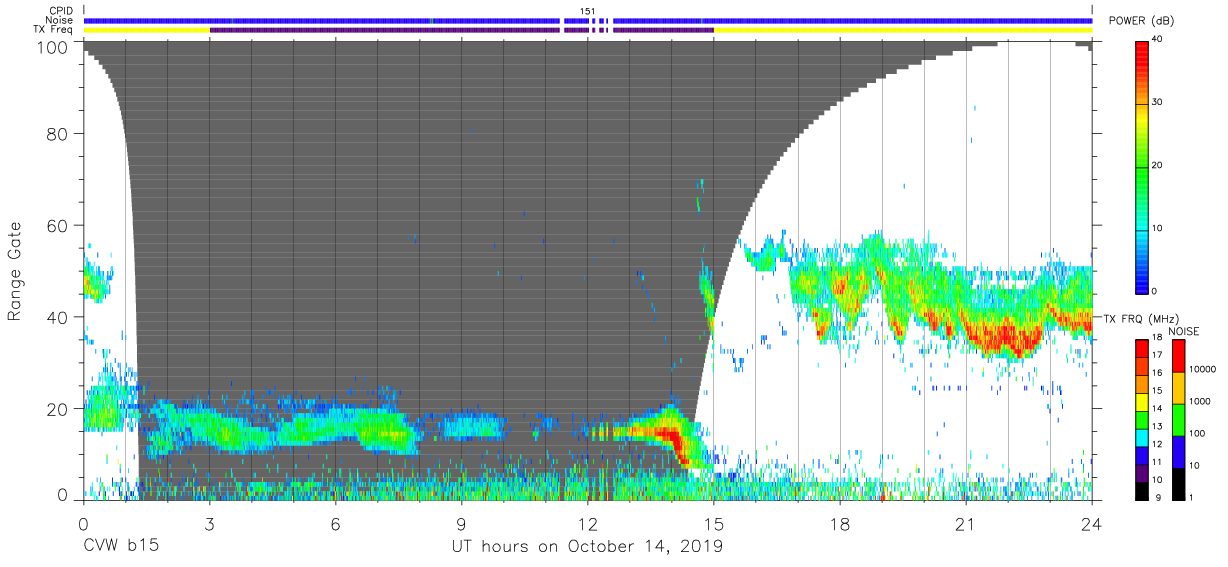
Task: Click the 20 tick on the Range Gate axis
Action: 57,409
